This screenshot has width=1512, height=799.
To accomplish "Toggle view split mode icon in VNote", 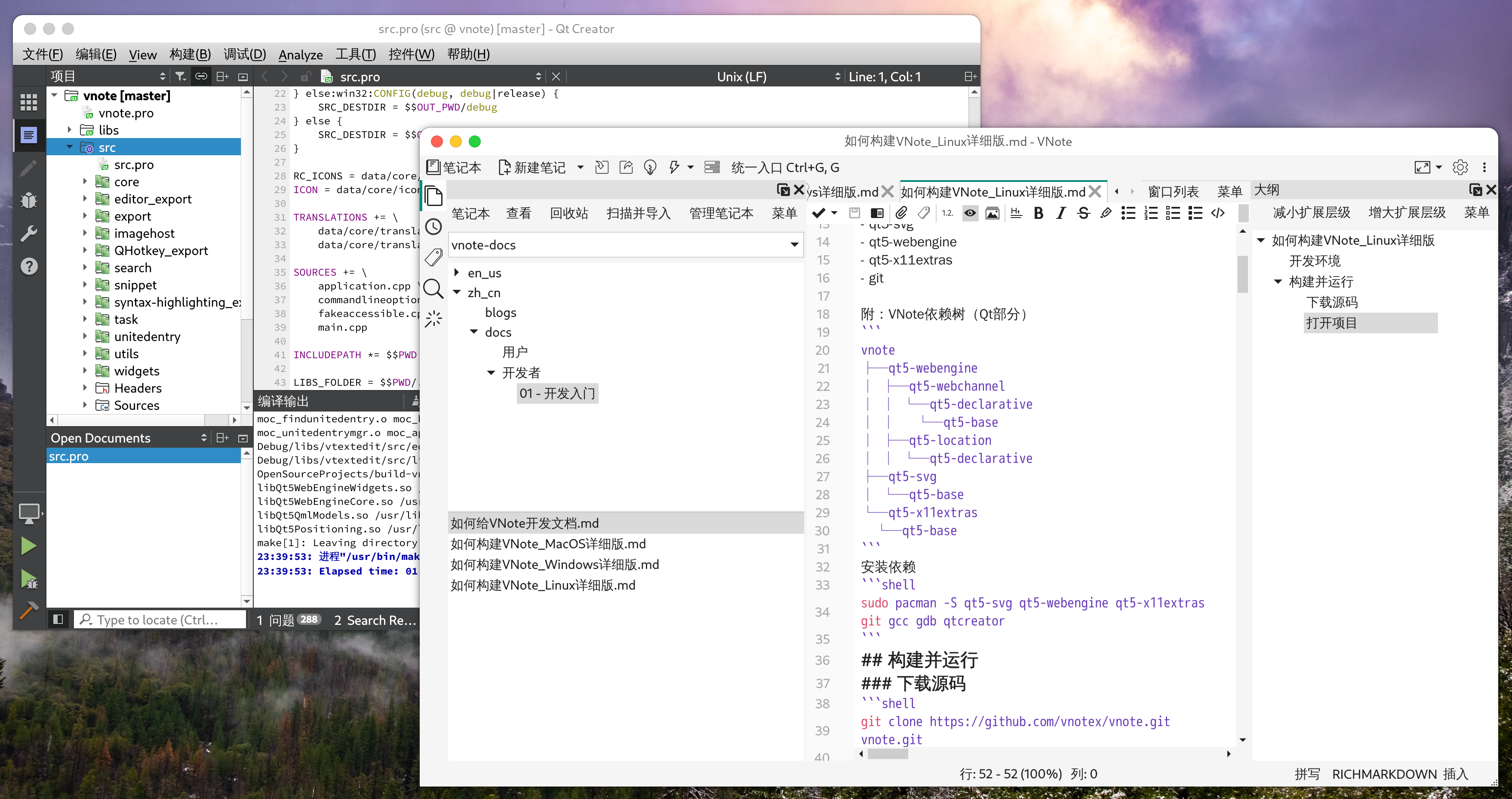I will coord(878,213).
